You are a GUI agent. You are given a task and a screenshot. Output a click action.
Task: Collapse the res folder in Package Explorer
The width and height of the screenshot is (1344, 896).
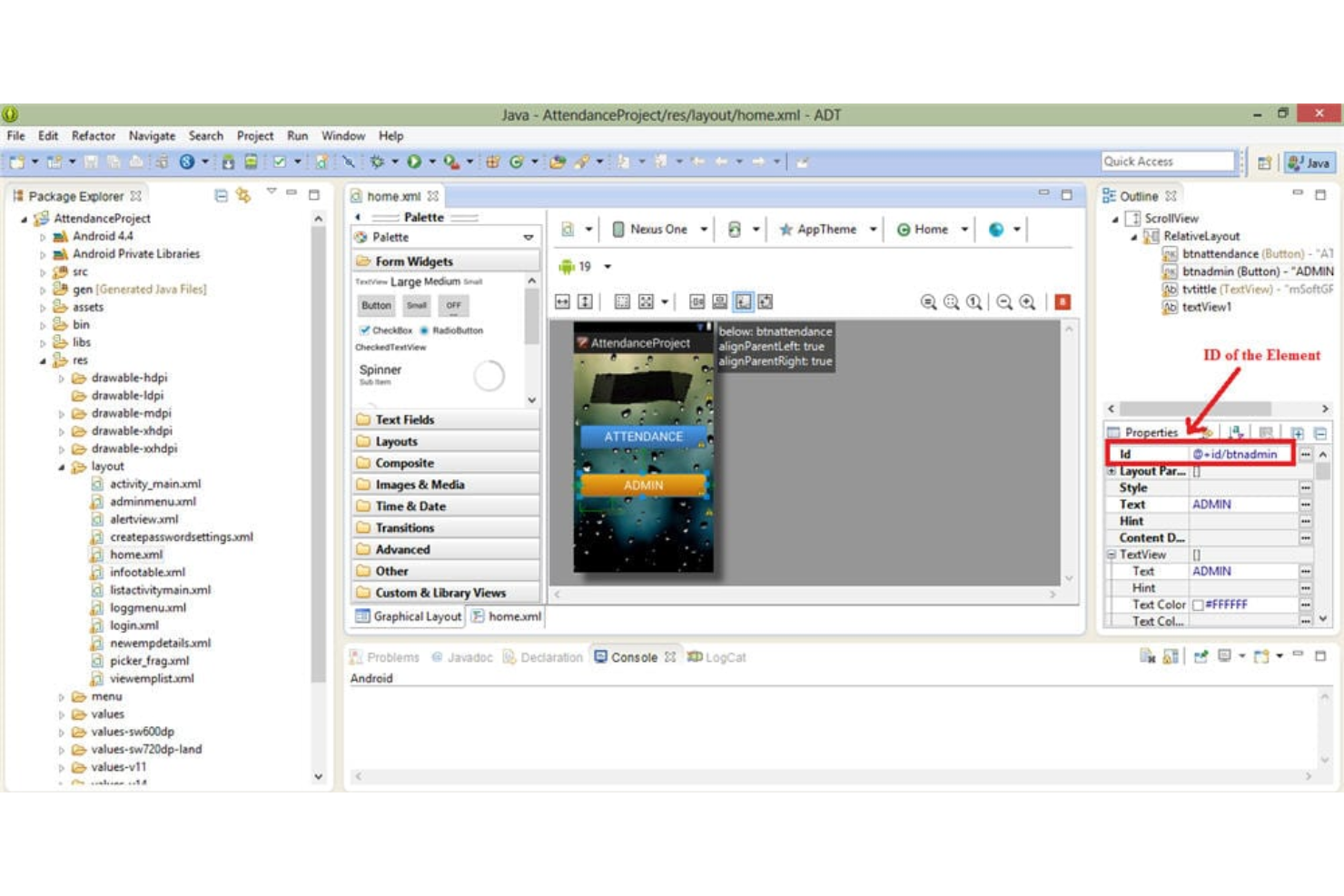coord(43,360)
